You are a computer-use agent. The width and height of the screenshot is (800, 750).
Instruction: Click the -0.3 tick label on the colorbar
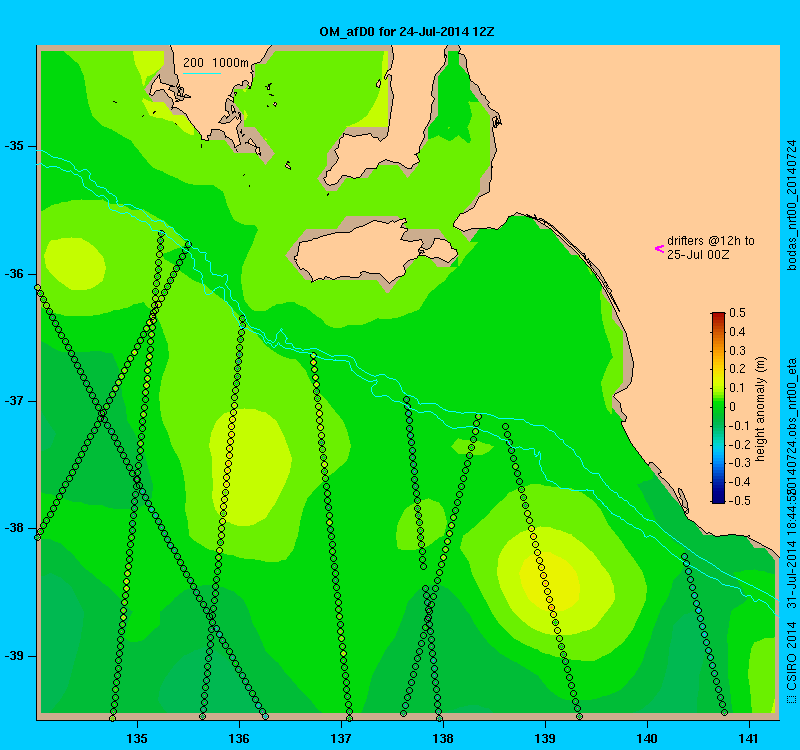tap(739, 463)
